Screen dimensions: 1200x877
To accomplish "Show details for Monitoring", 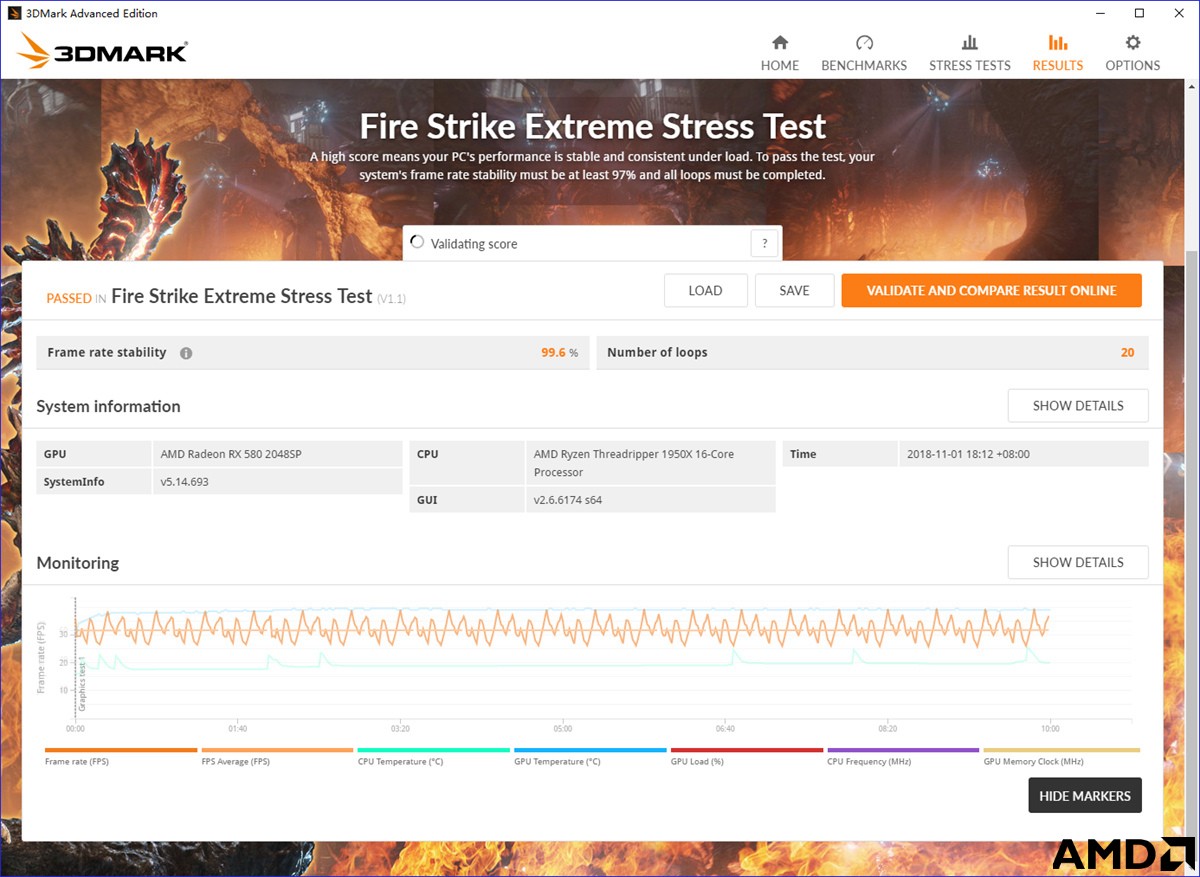I will 1078,562.
